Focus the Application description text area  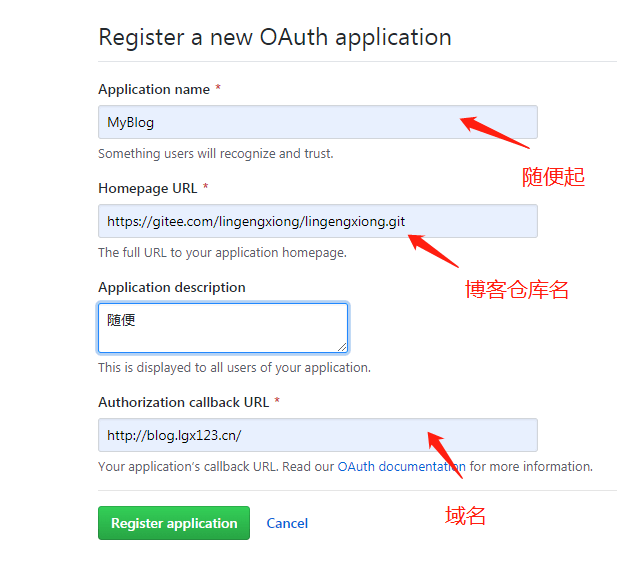[x=222, y=328]
